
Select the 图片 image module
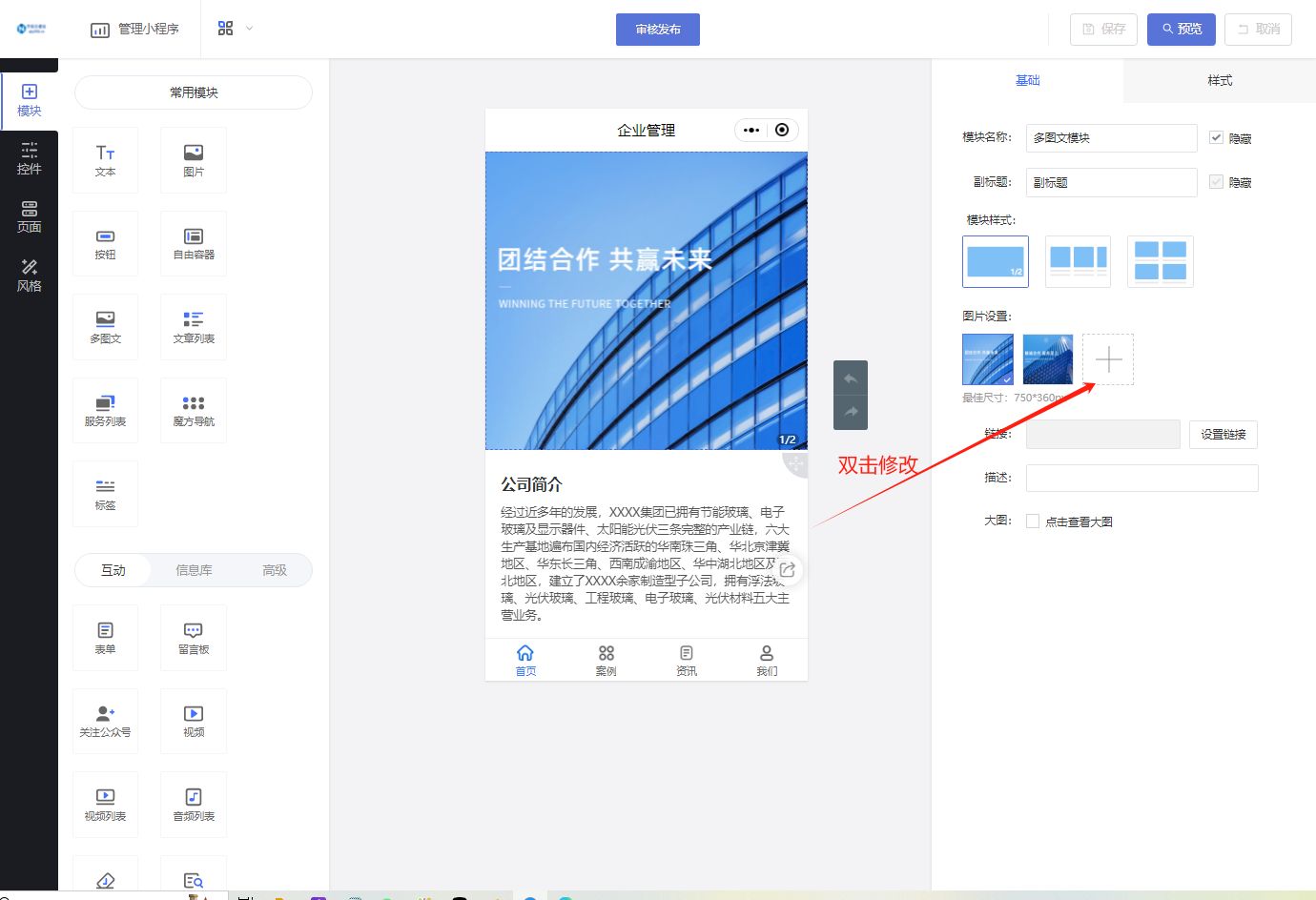point(194,160)
